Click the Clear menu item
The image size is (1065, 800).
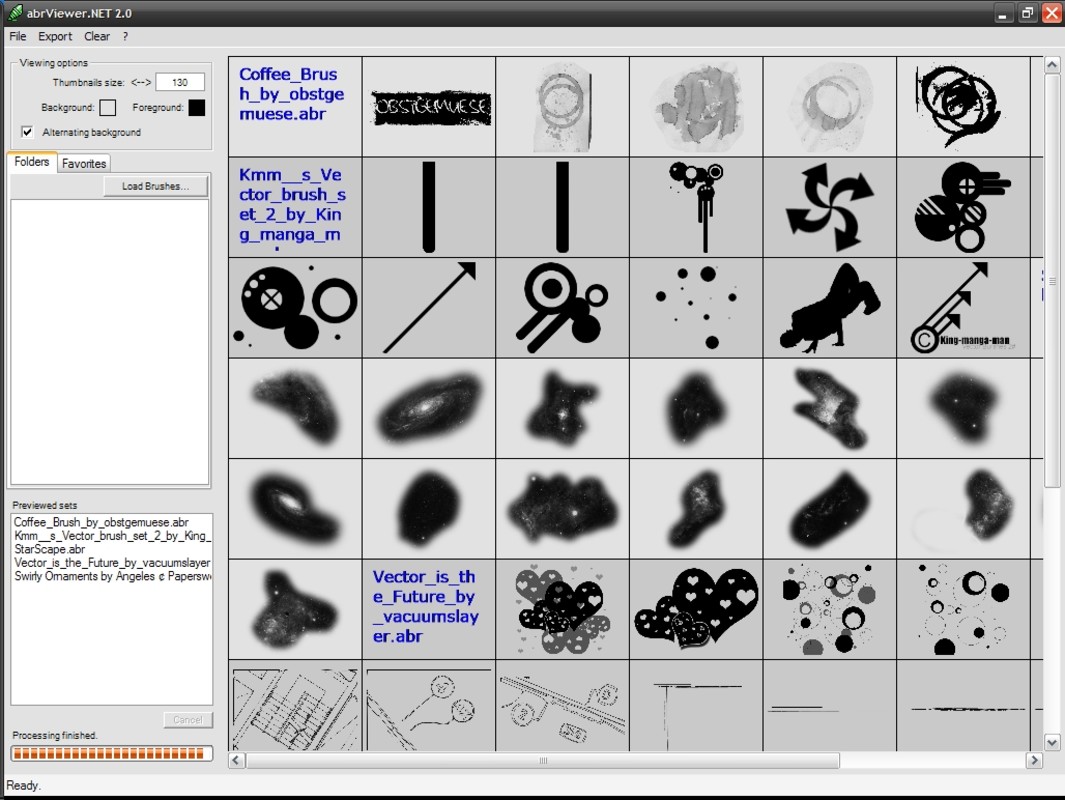point(96,37)
